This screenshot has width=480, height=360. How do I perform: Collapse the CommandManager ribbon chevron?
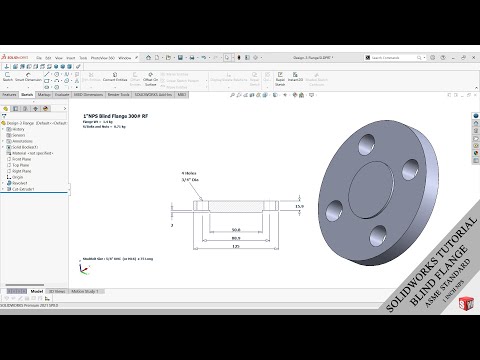coord(476,88)
